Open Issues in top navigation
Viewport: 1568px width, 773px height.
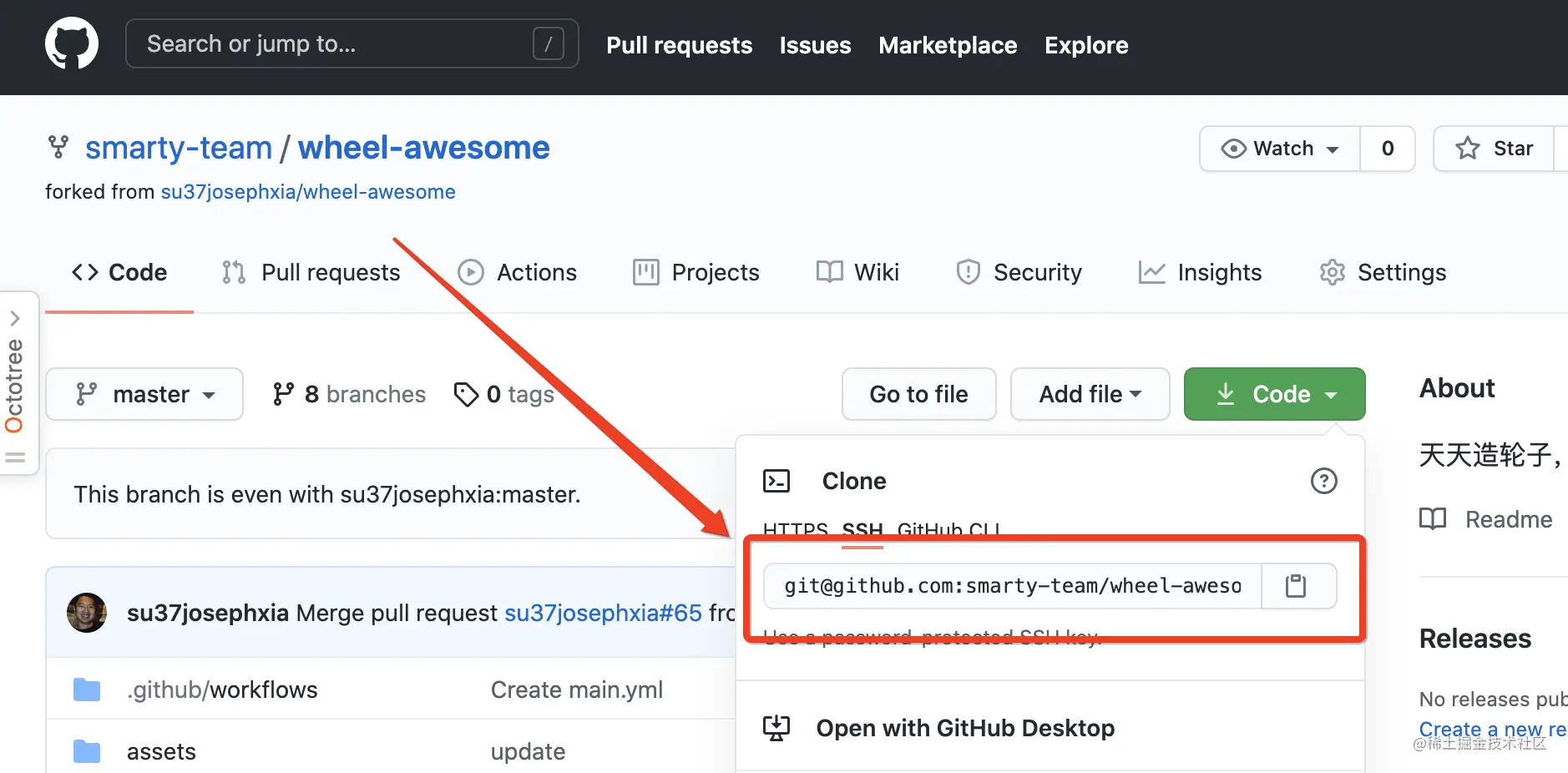[x=815, y=45]
